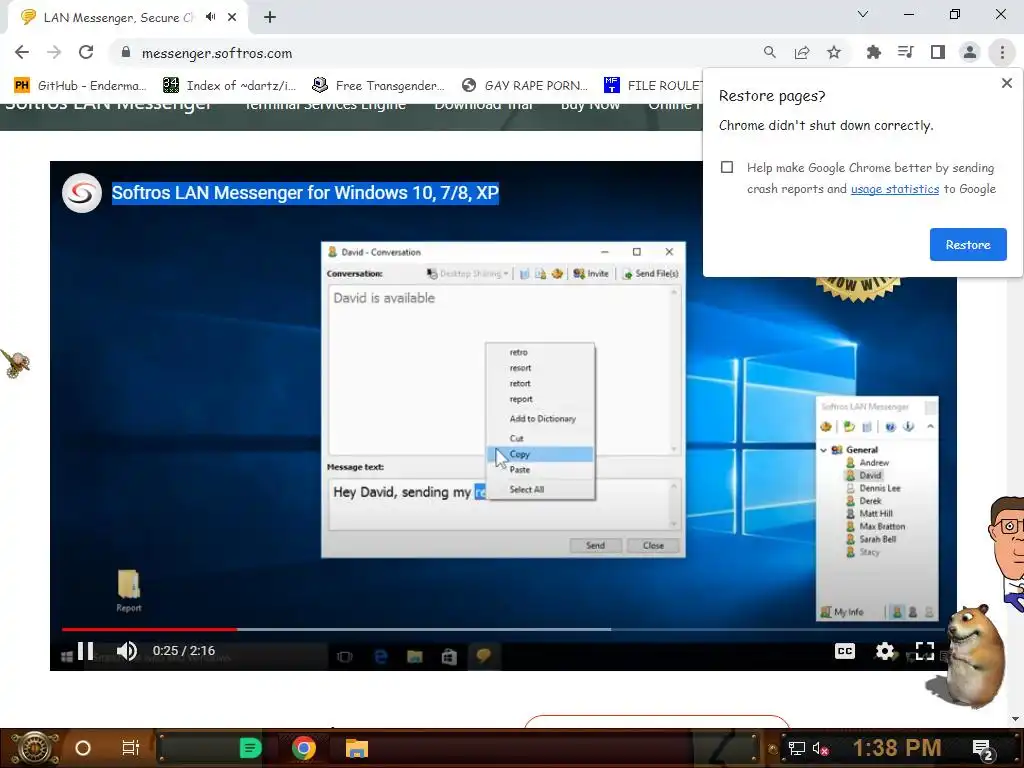Image resolution: width=1024 pixels, height=768 pixels.
Task: Open Chrome three-dot menu
Action: point(1002,52)
